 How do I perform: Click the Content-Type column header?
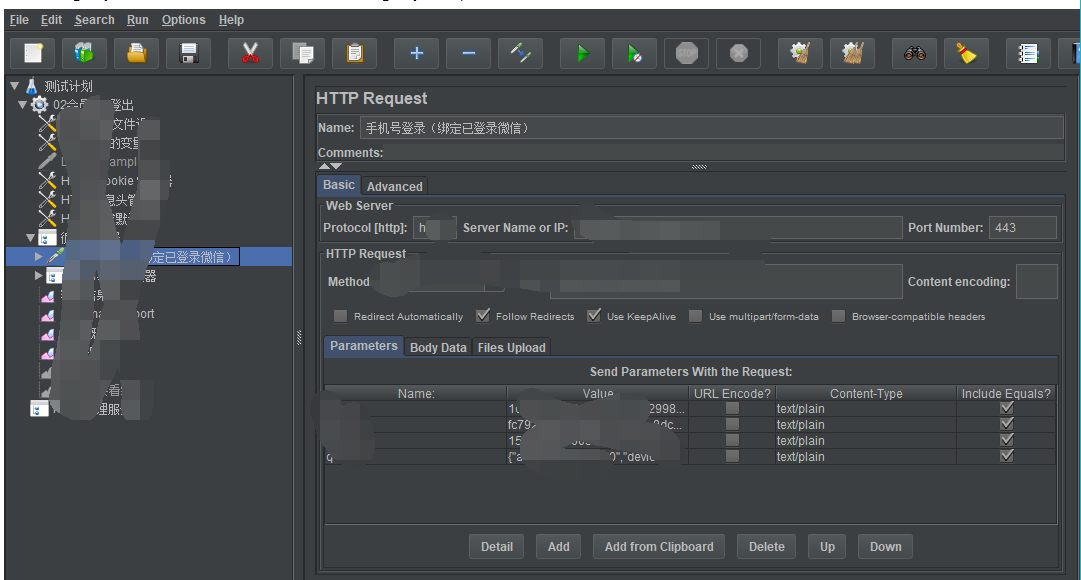(866, 393)
